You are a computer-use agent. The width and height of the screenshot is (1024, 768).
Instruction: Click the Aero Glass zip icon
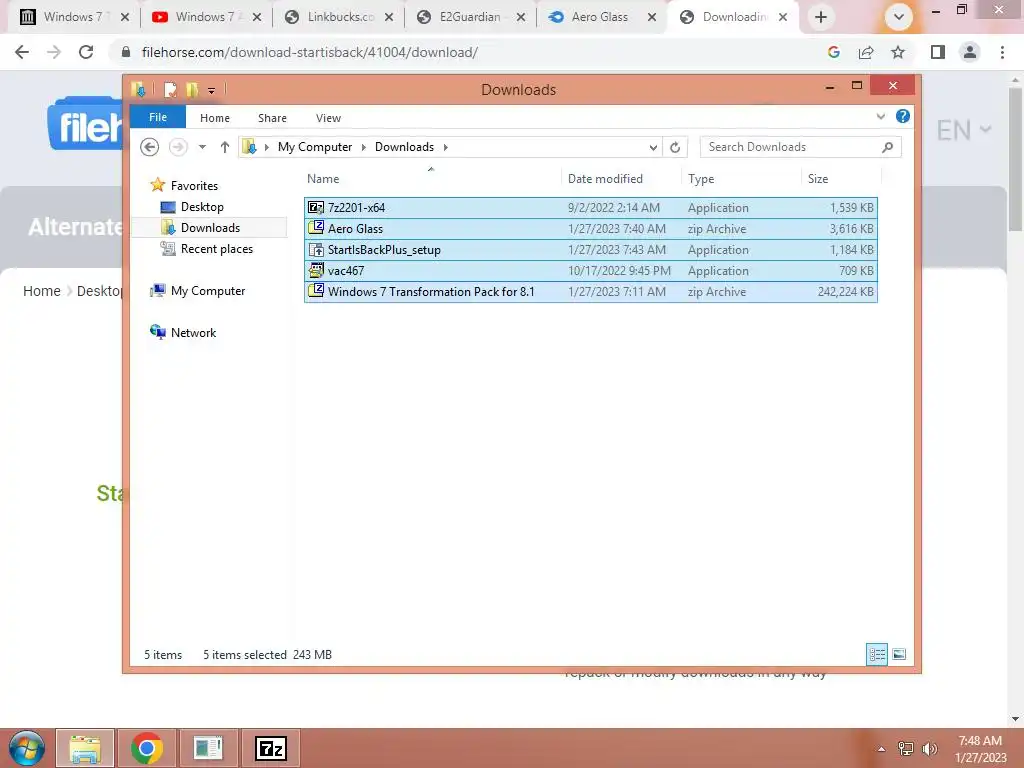316,228
